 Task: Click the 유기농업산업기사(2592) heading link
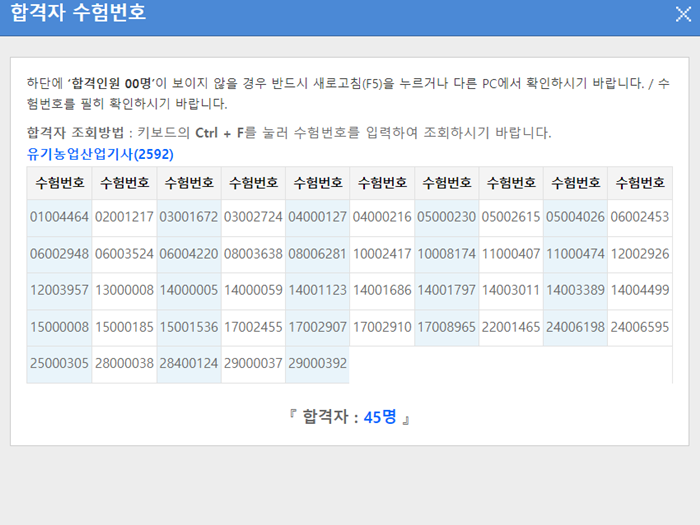coord(100,154)
